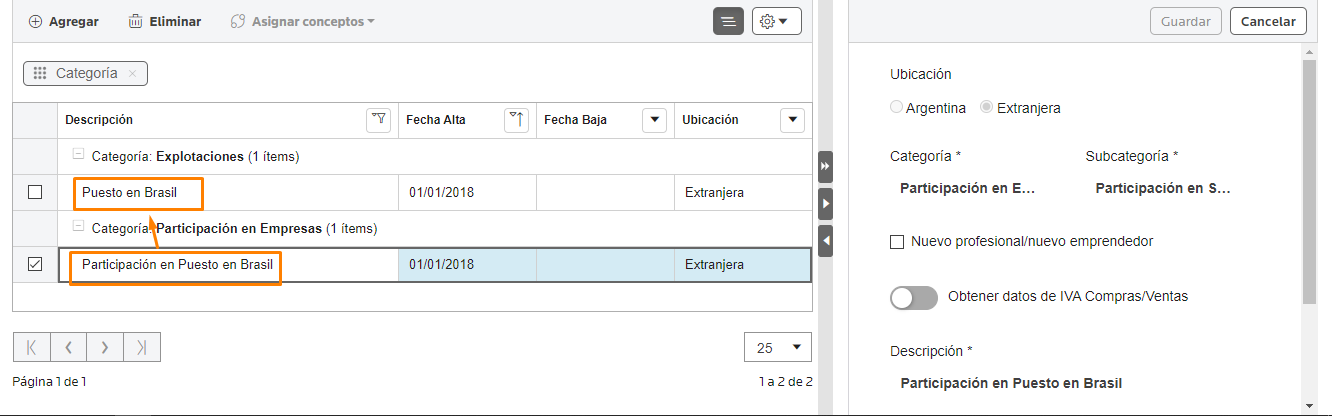Click the Descripción column filter icon

point(379,120)
